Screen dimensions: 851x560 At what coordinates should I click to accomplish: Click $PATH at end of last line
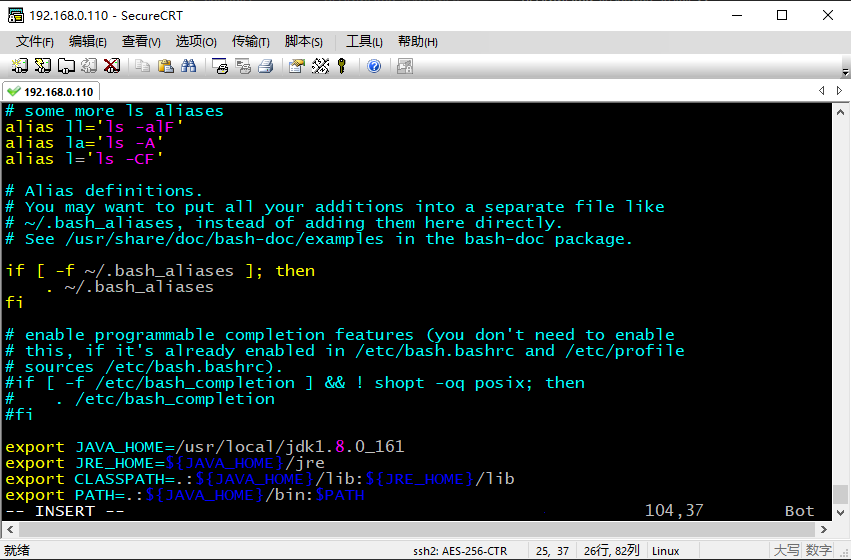click(x=340, y=495)
